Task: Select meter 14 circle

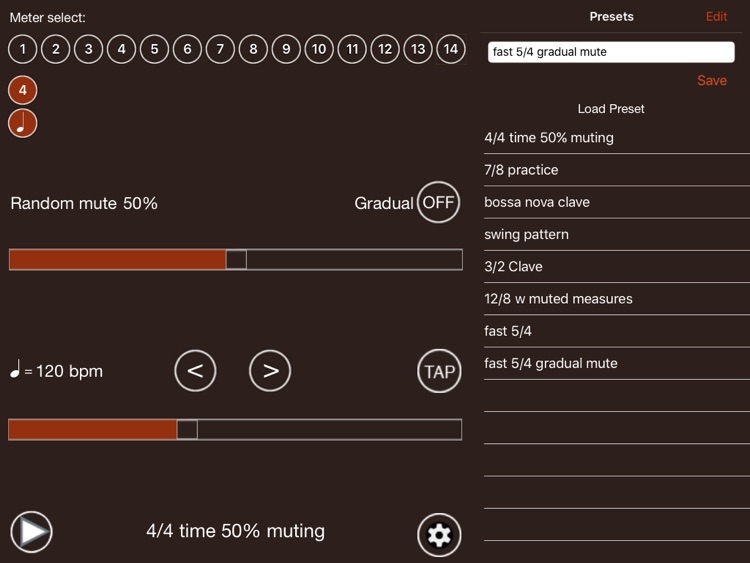Action: coord(451,49)
